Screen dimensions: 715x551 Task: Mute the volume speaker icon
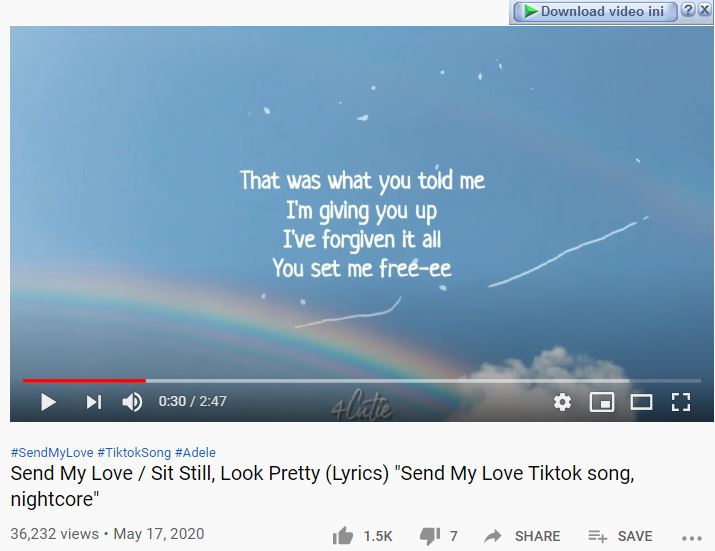(132, 402)
